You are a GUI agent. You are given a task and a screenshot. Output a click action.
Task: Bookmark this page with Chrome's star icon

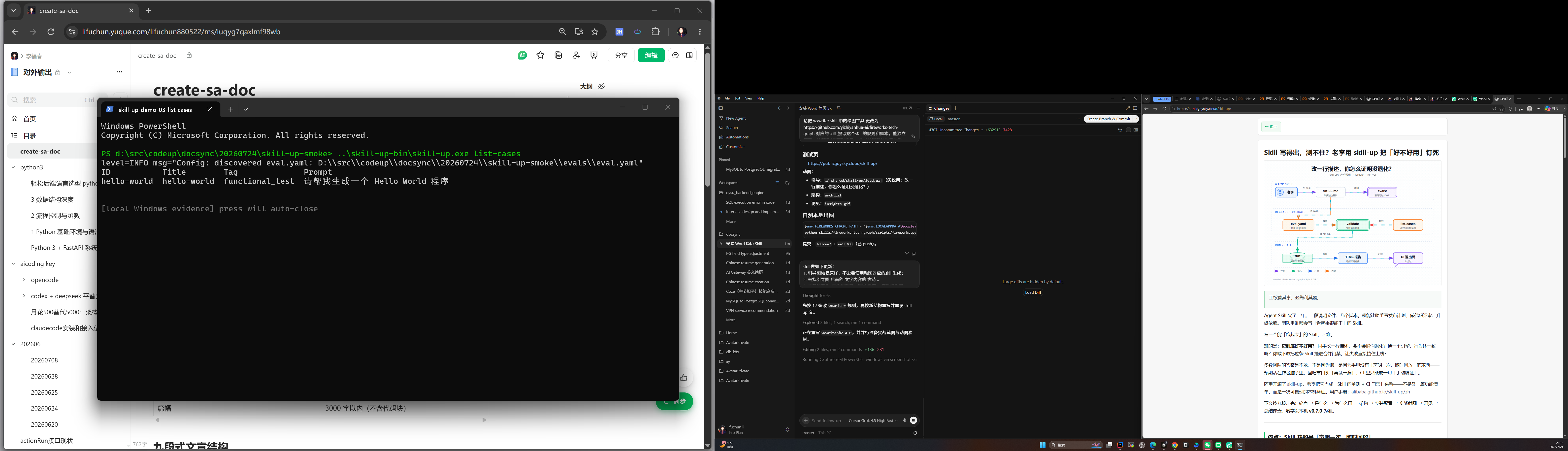point(595,32)
